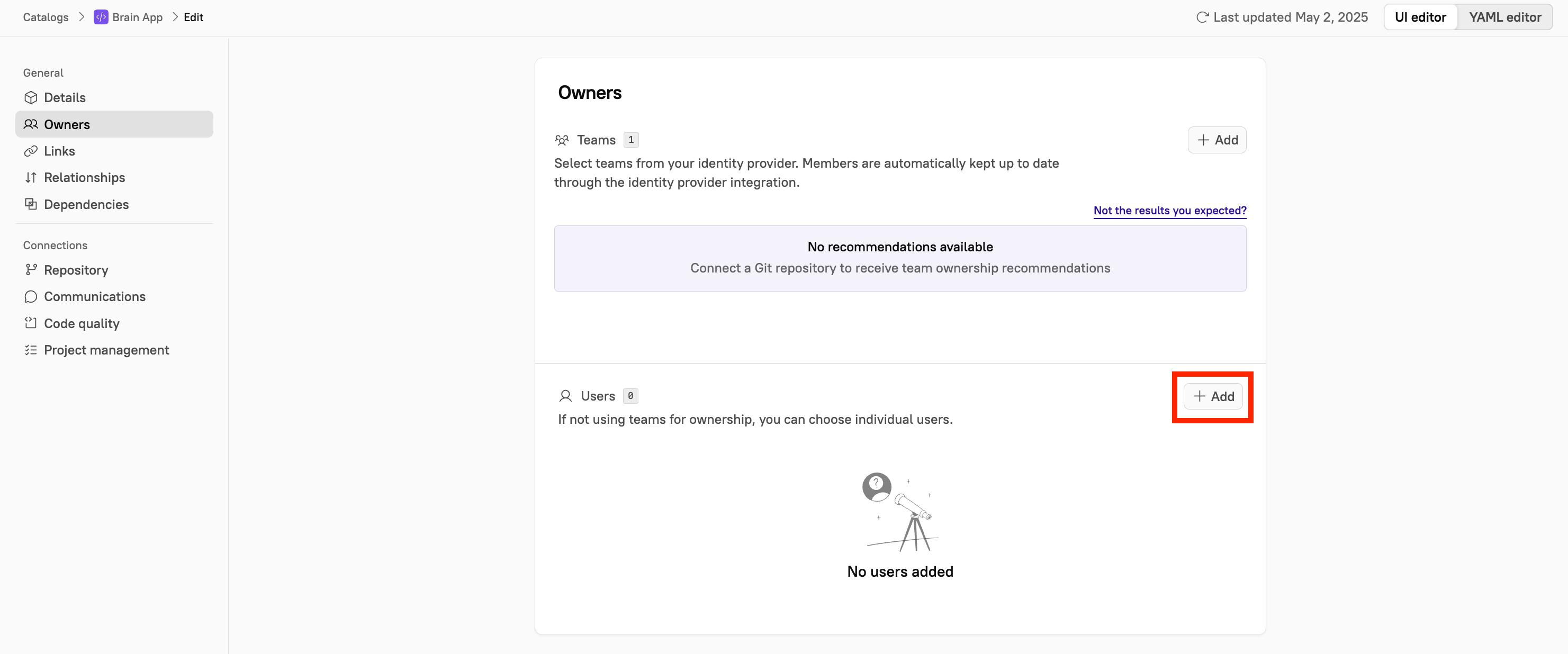Viewport: 1568px width, 654px height.
Task: Add an individual user with Users Add button
Action: 1213,397
